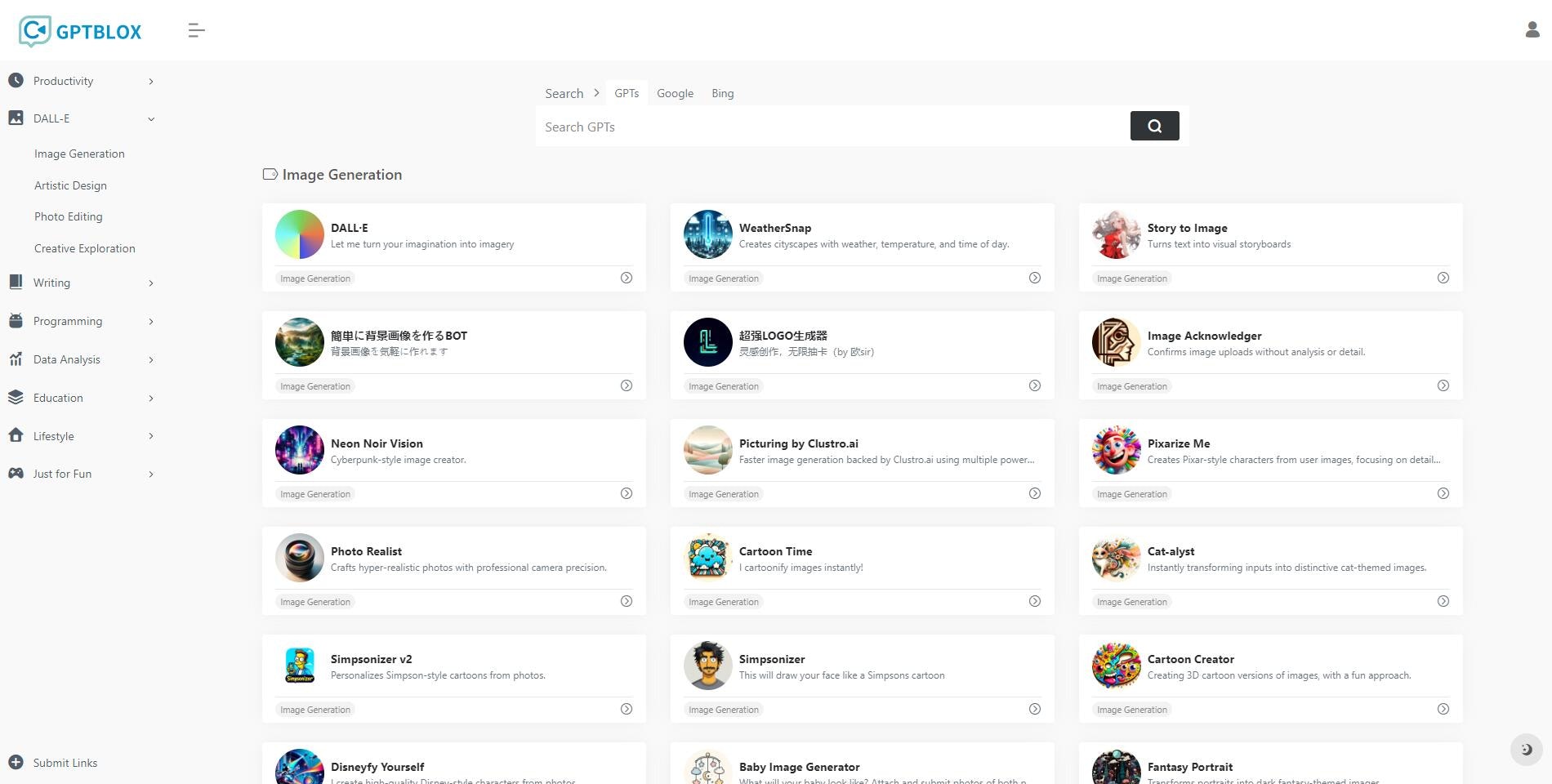This screenshot has width=1552, height=784.
Task: Expand the Lifestyle category chevron
Action: click(x=151, y=436)
